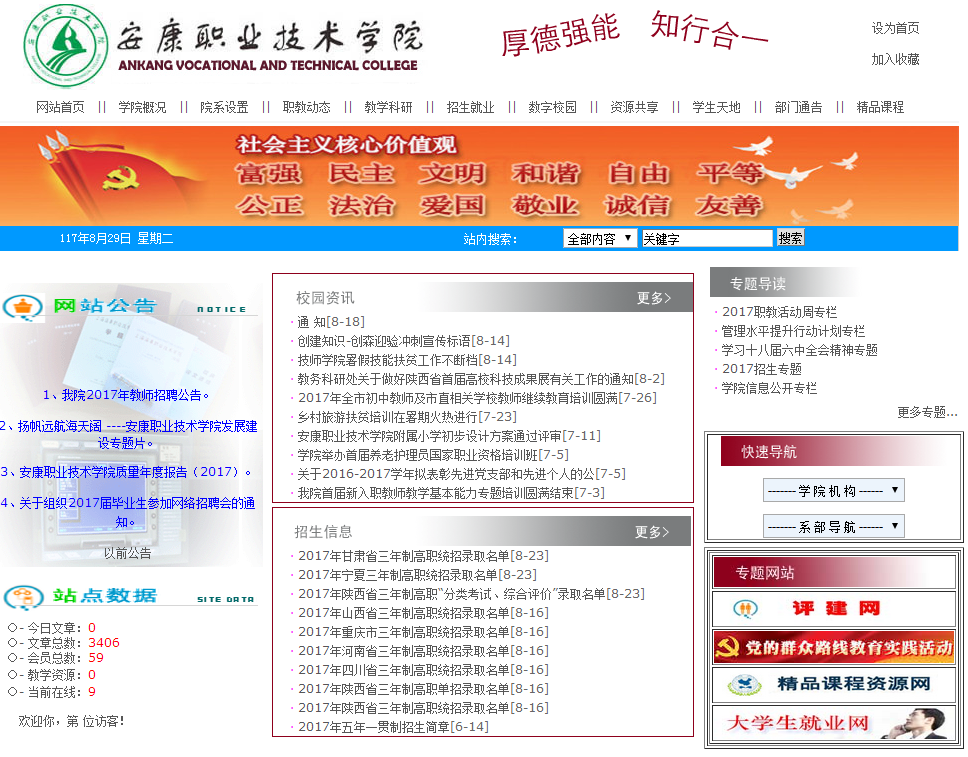Screen dimensions: 968x757
Task: Focus the 关键字 search input field
Action: tap(706, 238)
